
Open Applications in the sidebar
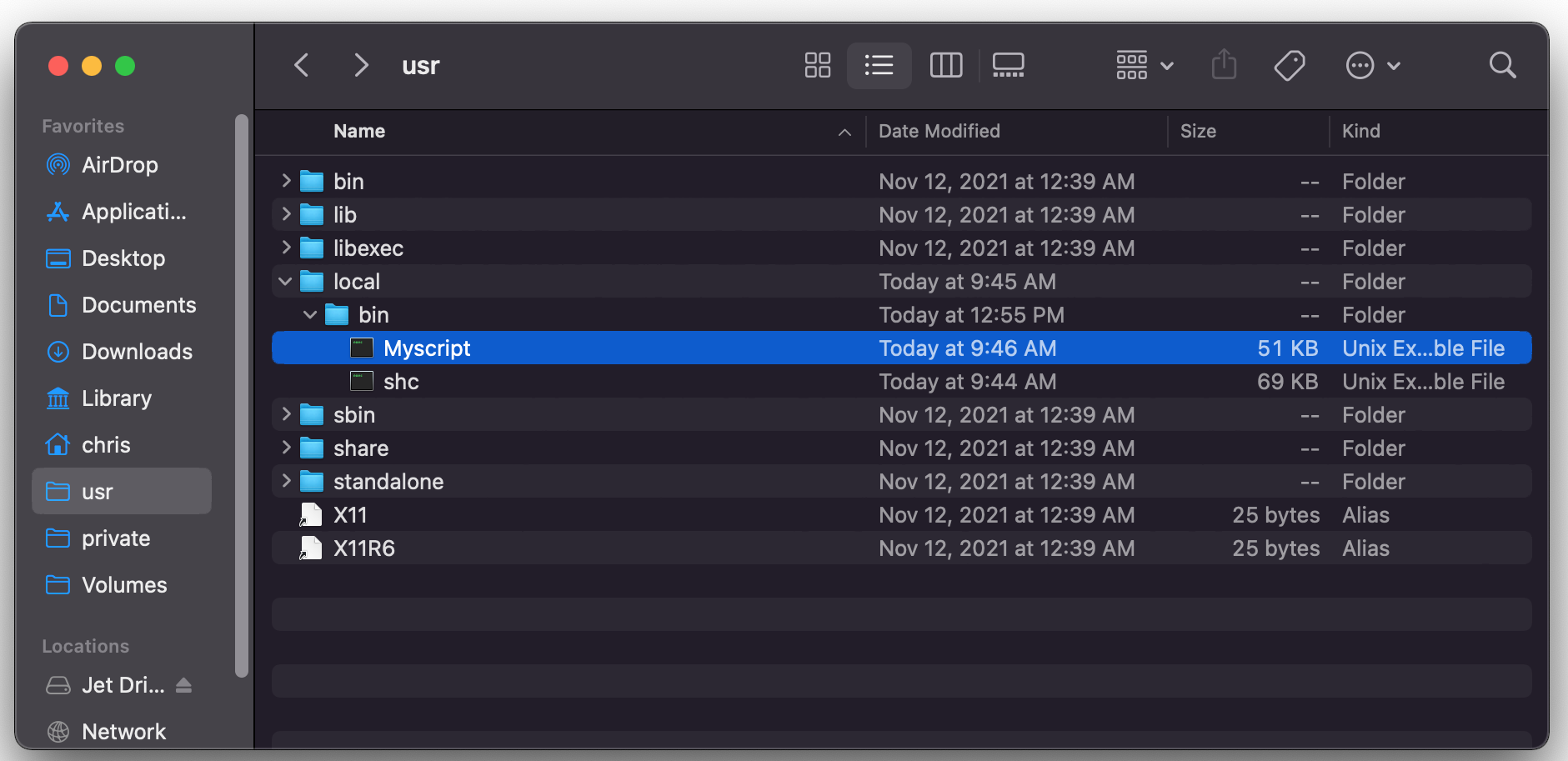[122, 212]
